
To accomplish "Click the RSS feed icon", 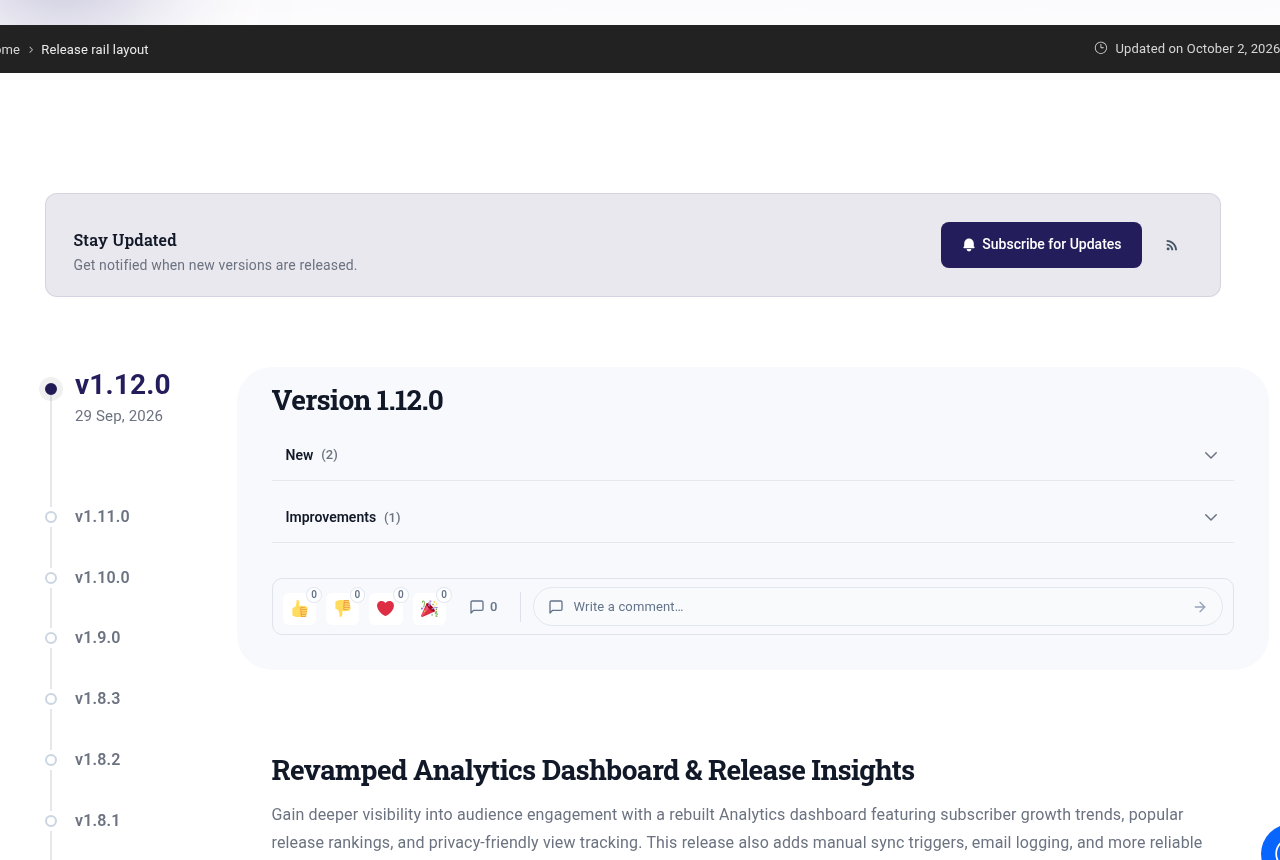I will (x=1172, y=245).
